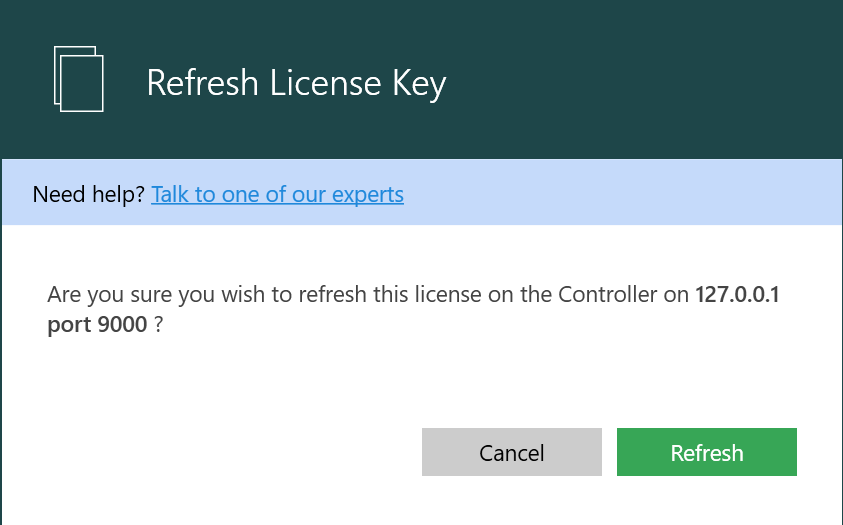
Task: Click the Refresh License Key title
Action: click(296, 83)
